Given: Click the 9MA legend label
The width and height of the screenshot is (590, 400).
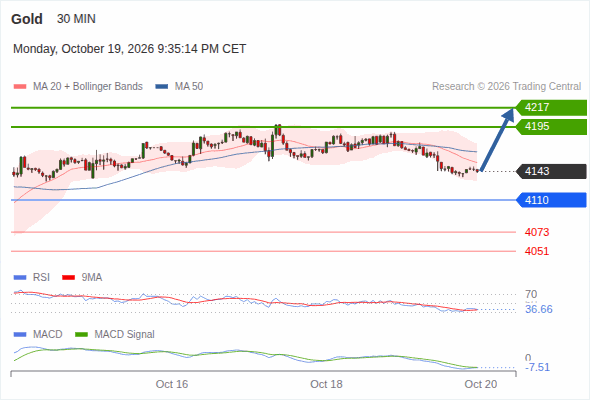Looking at the screenshot, I should click(x=92, y=278).
